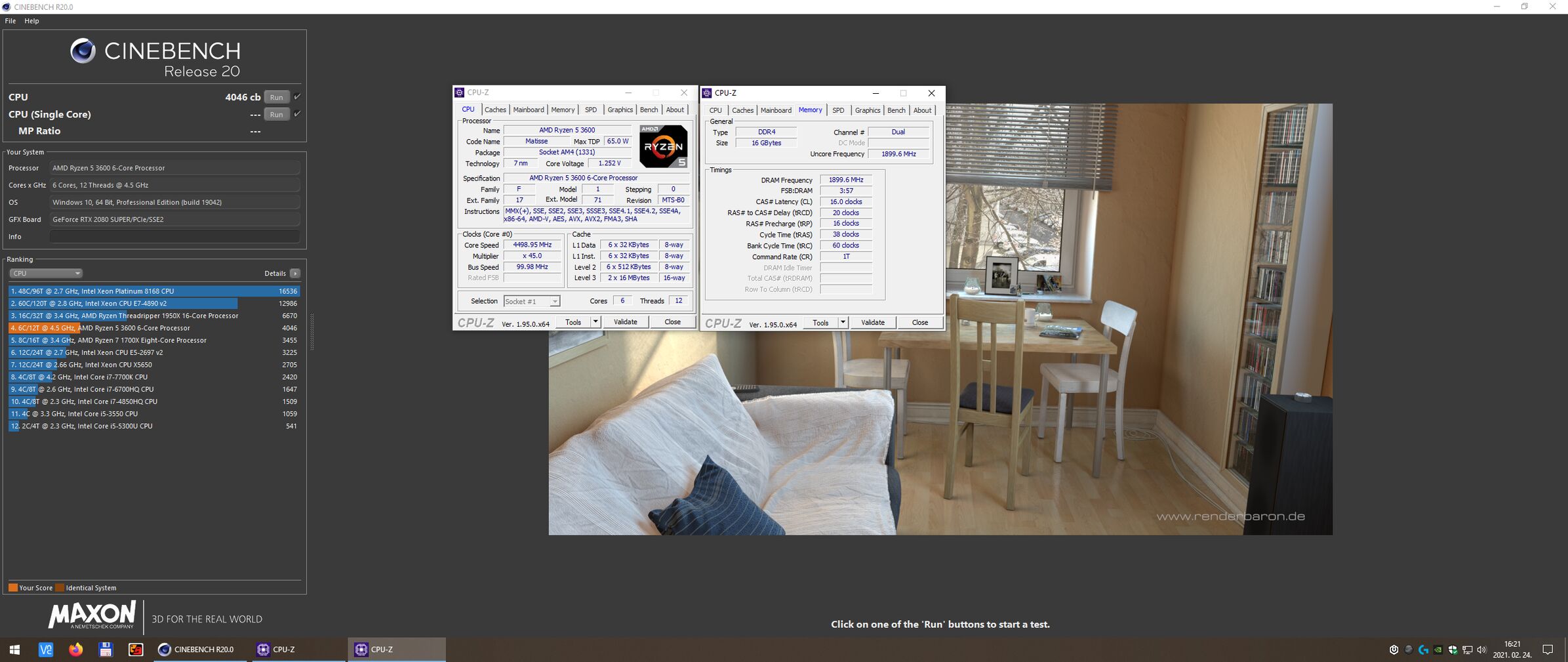The height and width of the screenshot is (662, 1568).
Task: Toggle the CPU test checkmark
Action: 297,96
